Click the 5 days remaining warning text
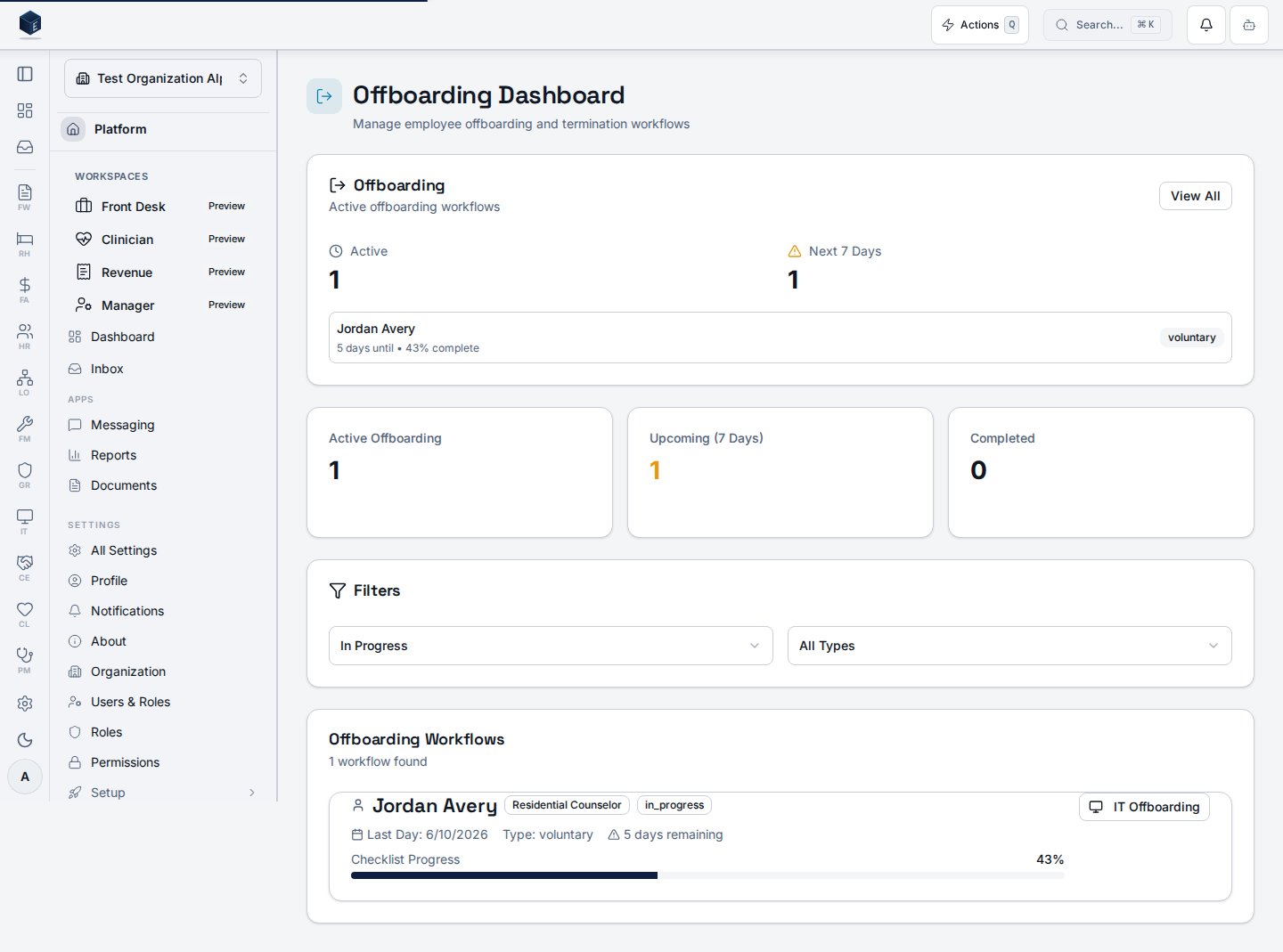The image size is (1283, 952). tap(673, 834)
